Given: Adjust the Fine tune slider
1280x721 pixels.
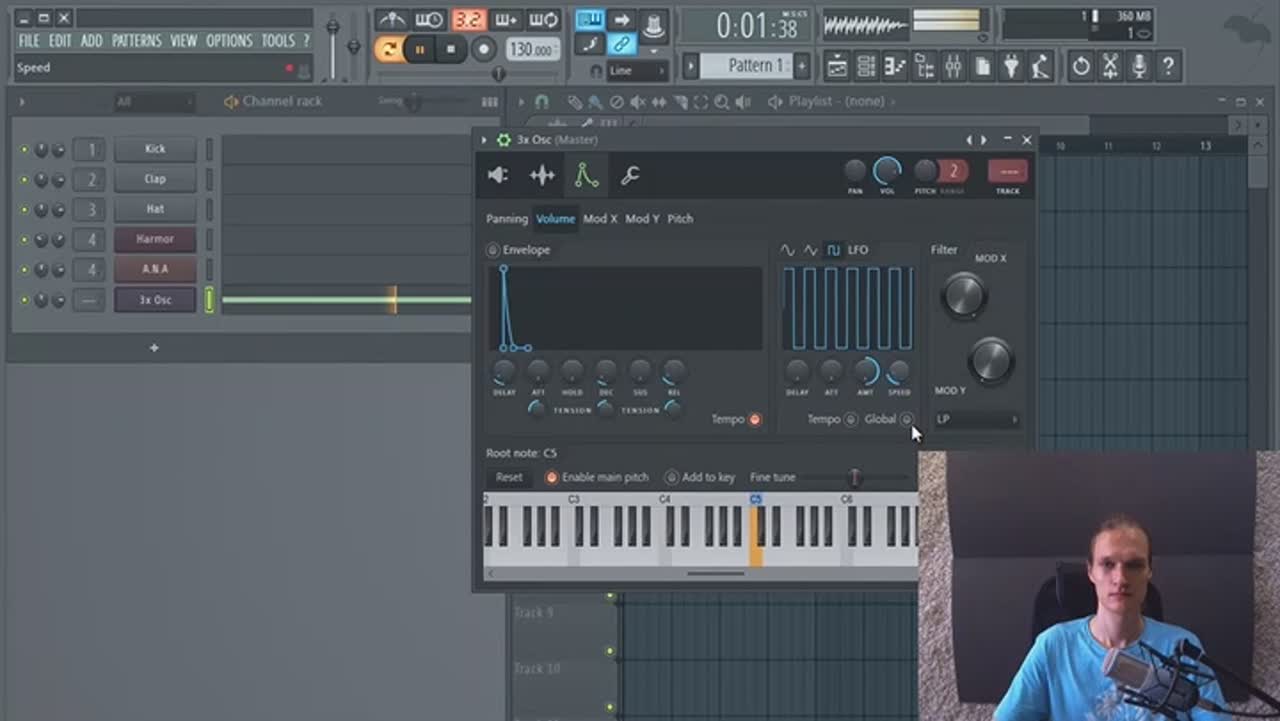Looking at the screenshot, I should click(854, 478).
